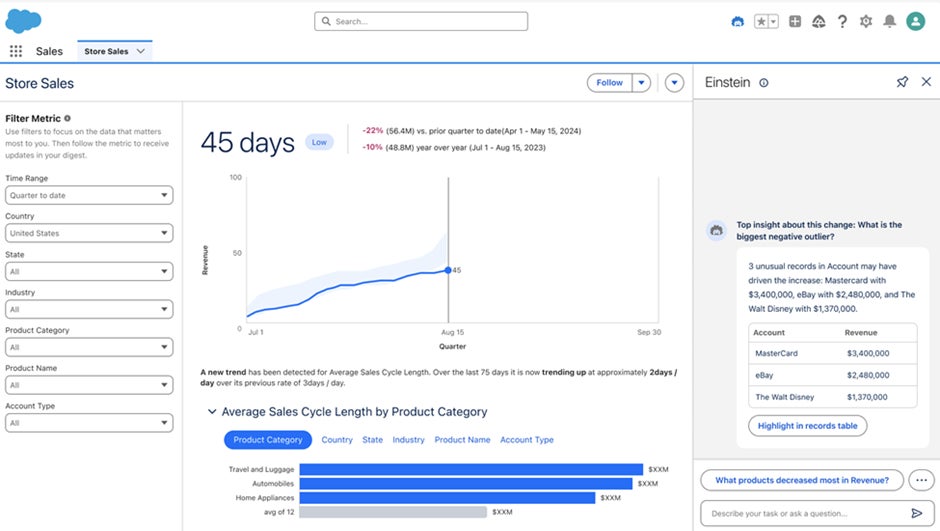Switch to the Industry breakdown tab
This screenshot has height=531, width=940.
[x=408, y=440]
